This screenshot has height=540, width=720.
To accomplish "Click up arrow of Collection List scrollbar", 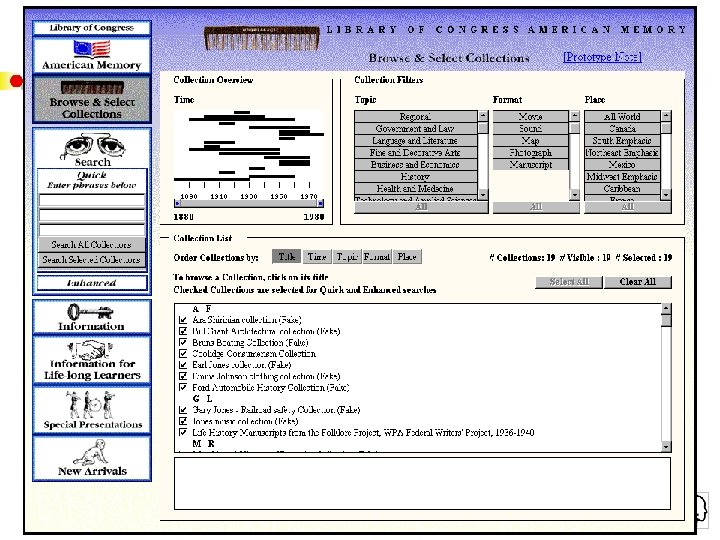I will pos(666,309).
